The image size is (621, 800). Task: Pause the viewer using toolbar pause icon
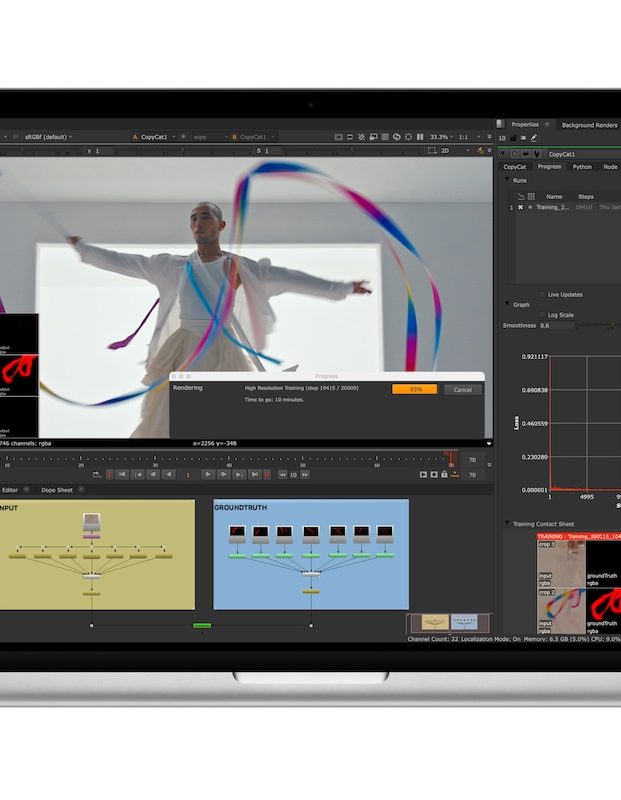click(418, 137)
